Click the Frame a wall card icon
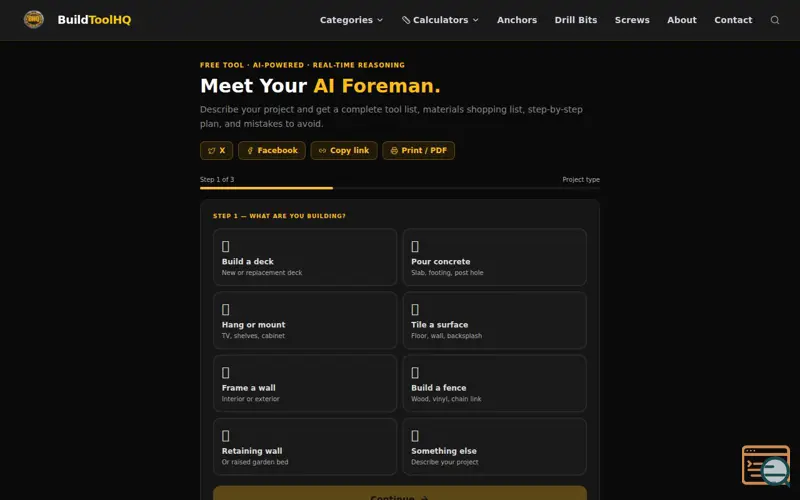800x500 pixels. click(226, 372)
